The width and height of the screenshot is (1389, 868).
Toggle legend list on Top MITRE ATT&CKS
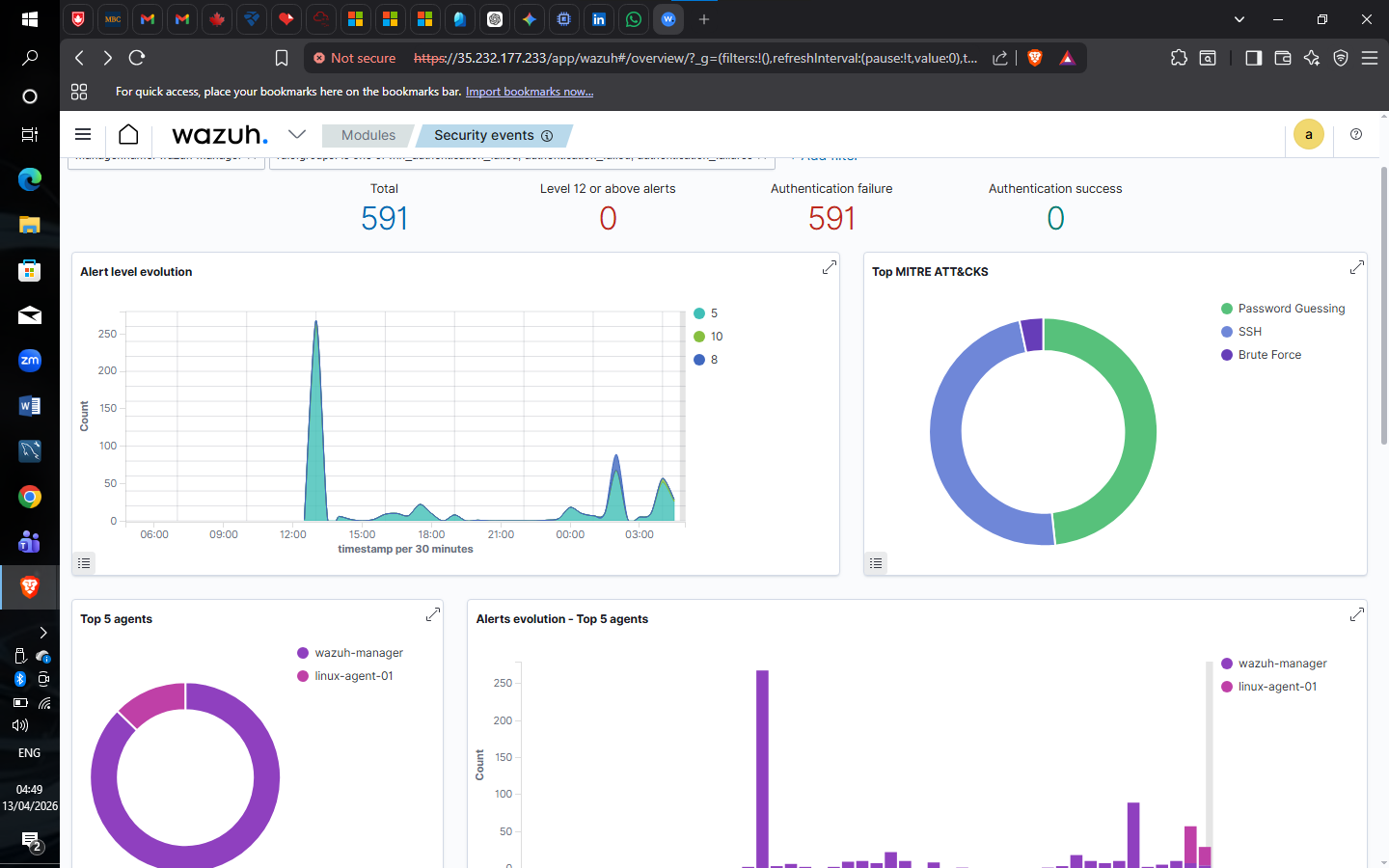(876, 563)
